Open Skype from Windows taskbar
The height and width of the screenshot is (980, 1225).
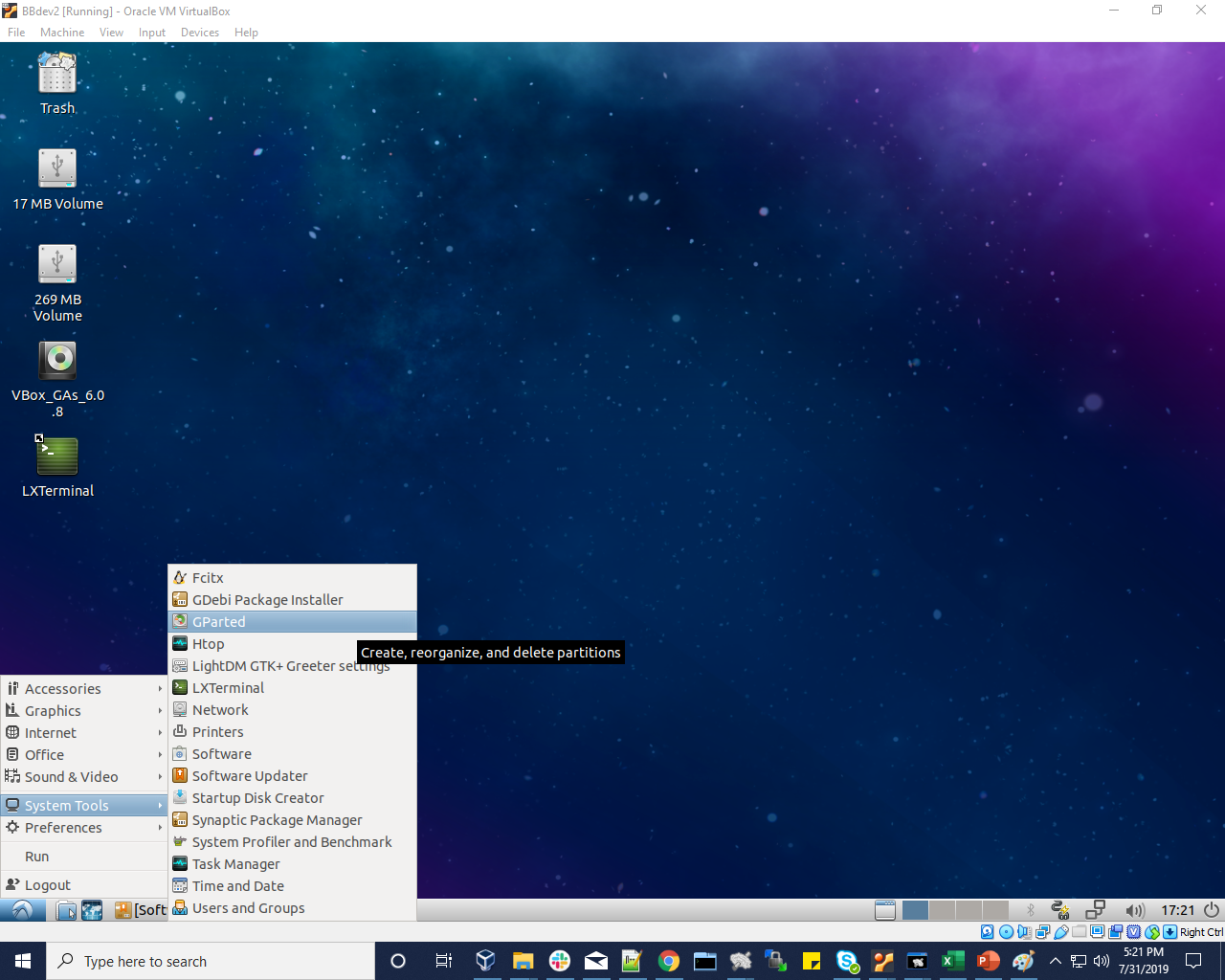[846, 961]
